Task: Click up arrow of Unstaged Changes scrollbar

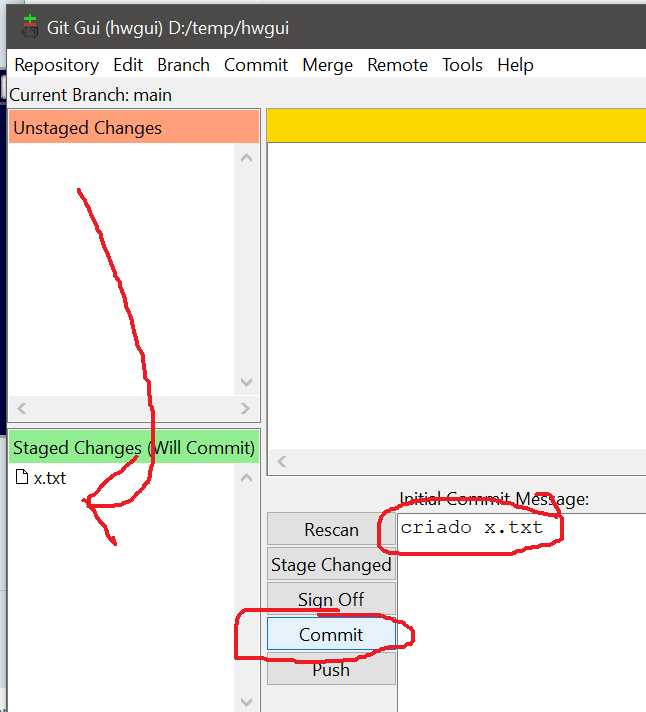Action: coord(247,158)
